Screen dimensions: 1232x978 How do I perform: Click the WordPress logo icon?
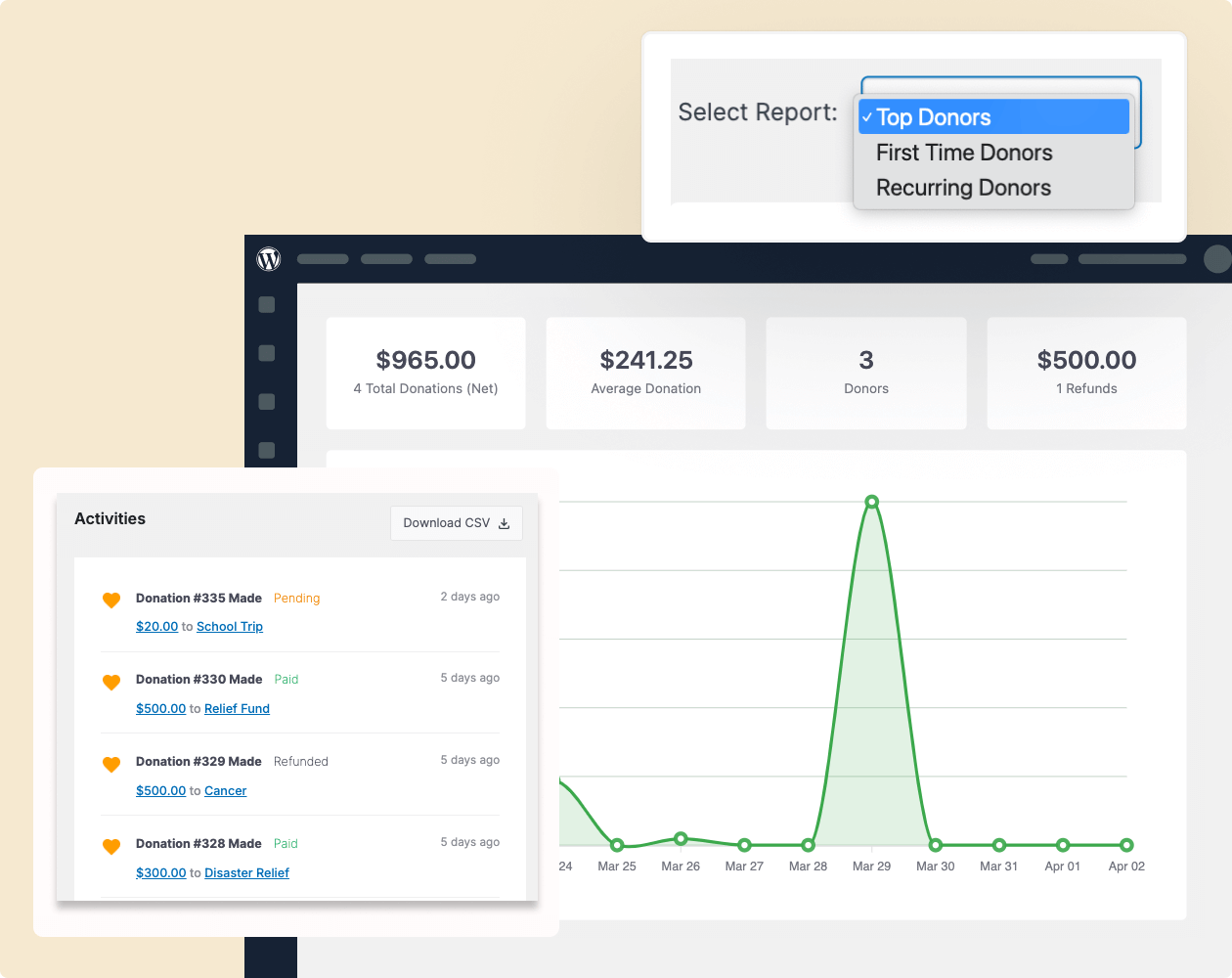(269, 259)
